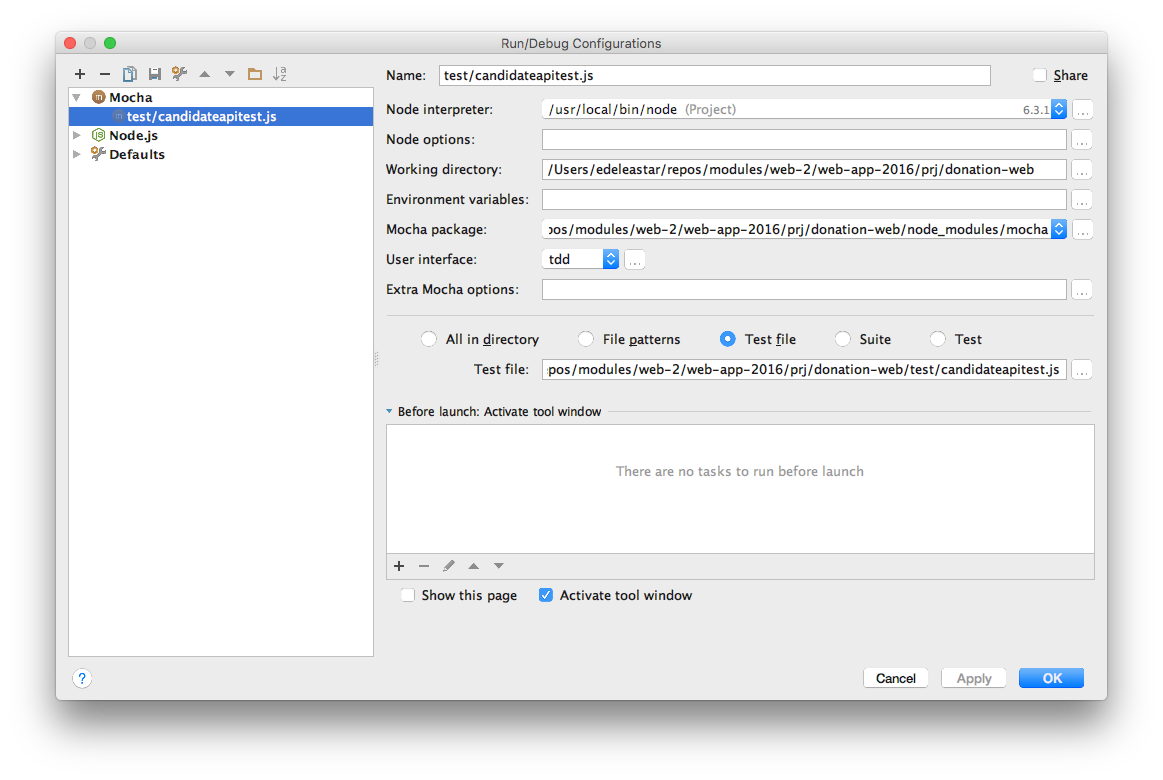Viewport: 1163px width, 780px height.
Task: Click the copy configuration icon
Action: 129,74
